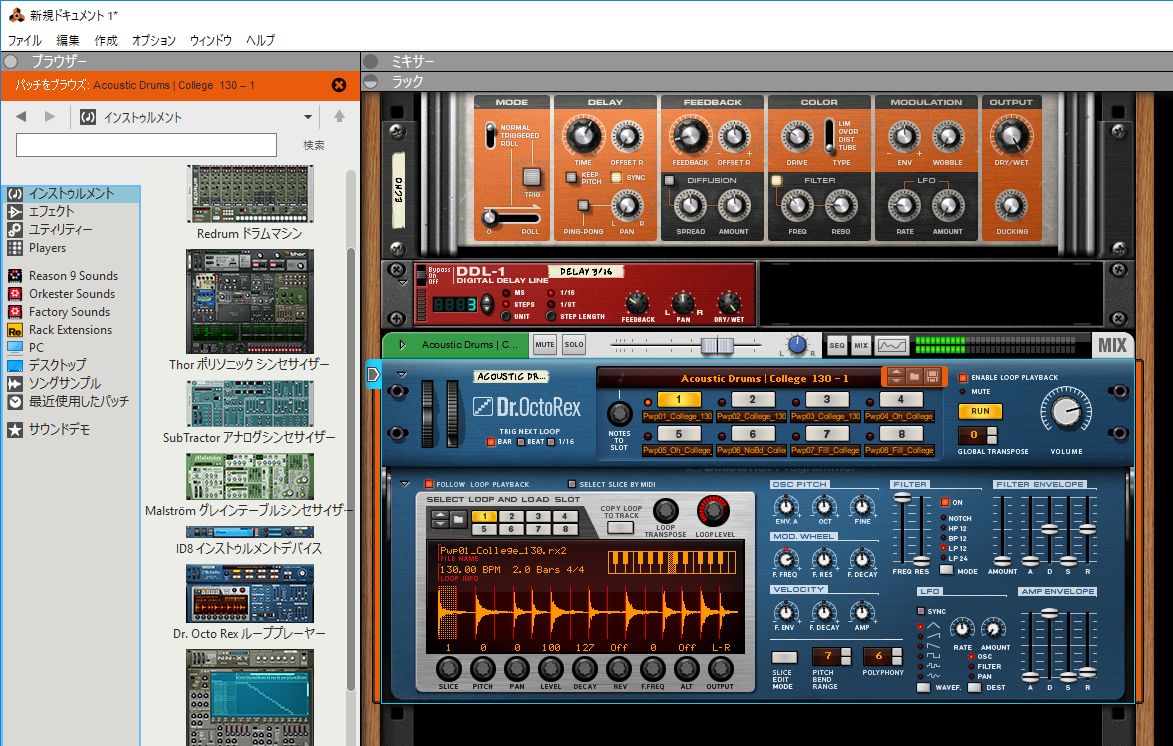Open the オプション menu
The height and width of the screenshot is (746, 1173).
click(x=153, y=40)
